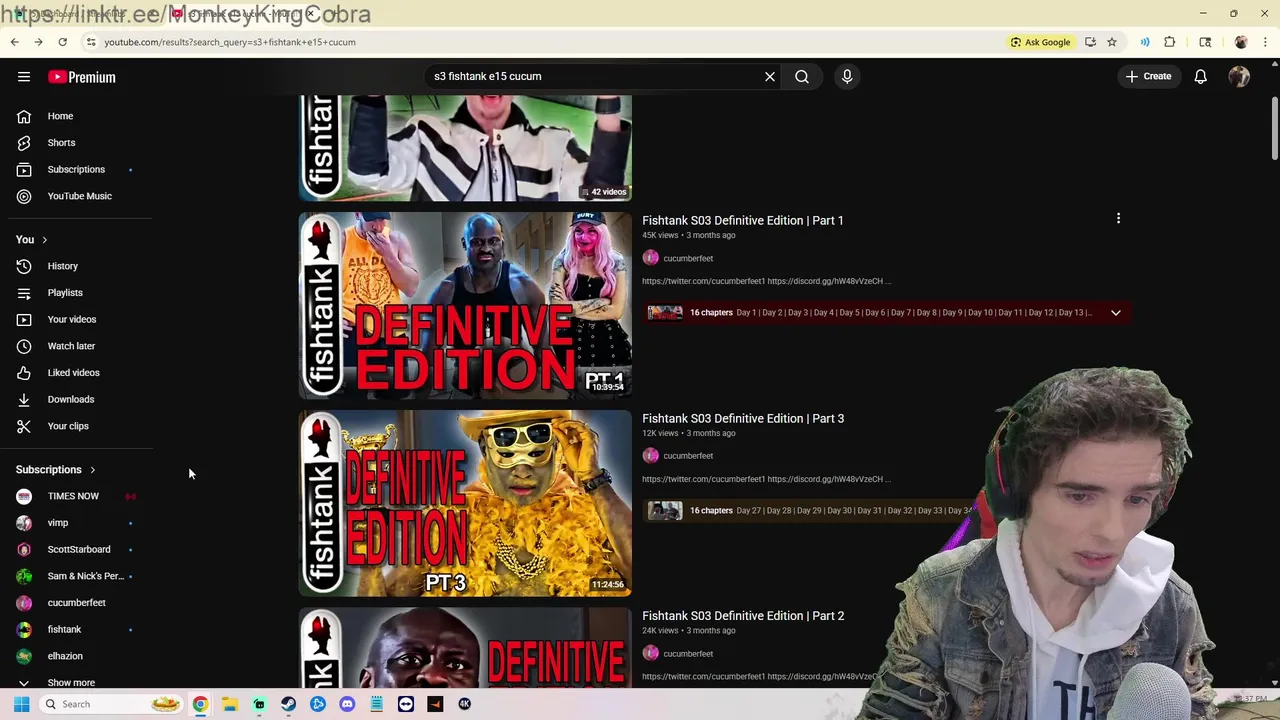Image resolution: width=1280 pixels, height=720 pixels.
Task: Open YouTube Music in the sidebar
Action: point(80,196)
